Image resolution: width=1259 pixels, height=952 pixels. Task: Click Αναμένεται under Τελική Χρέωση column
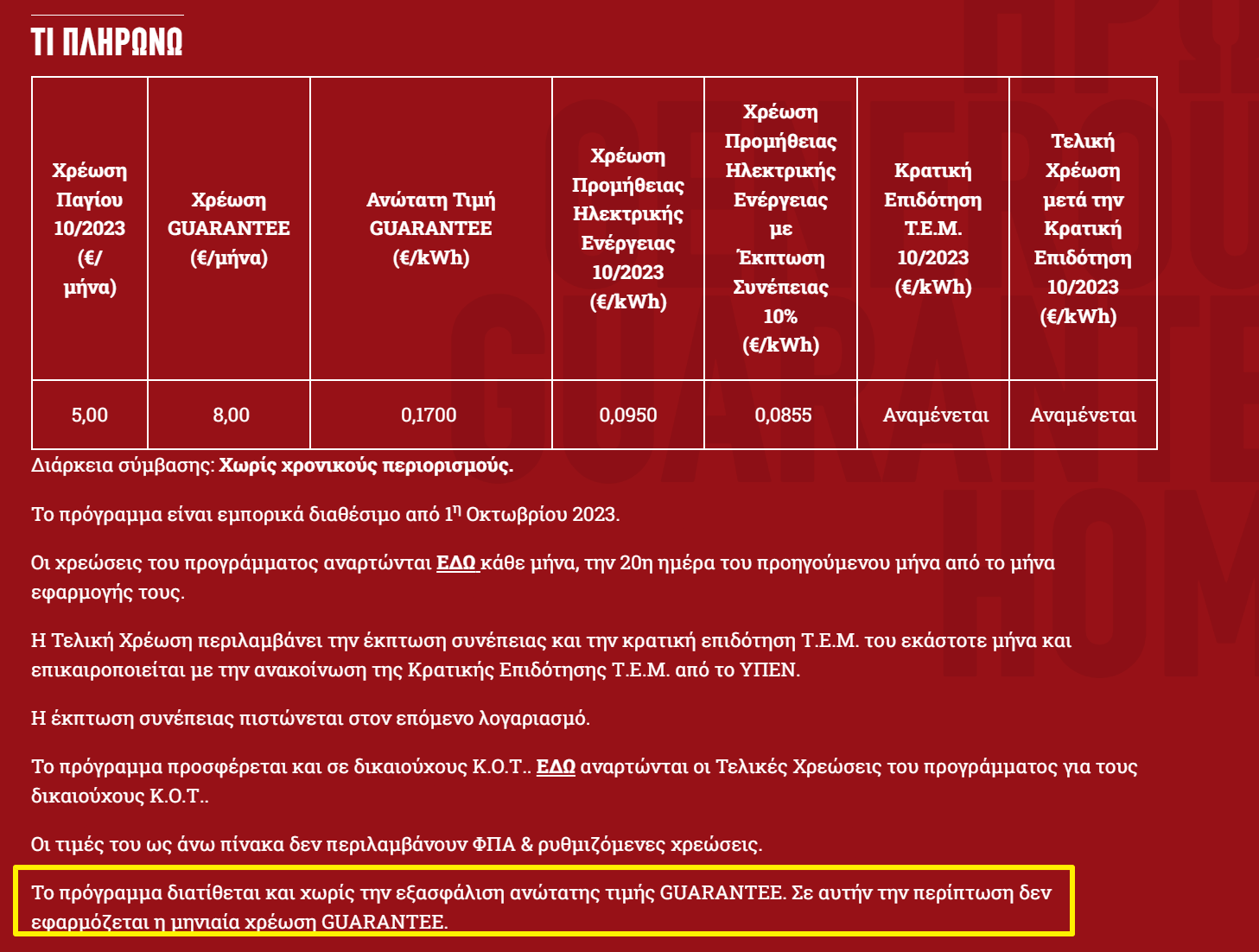1084,416
